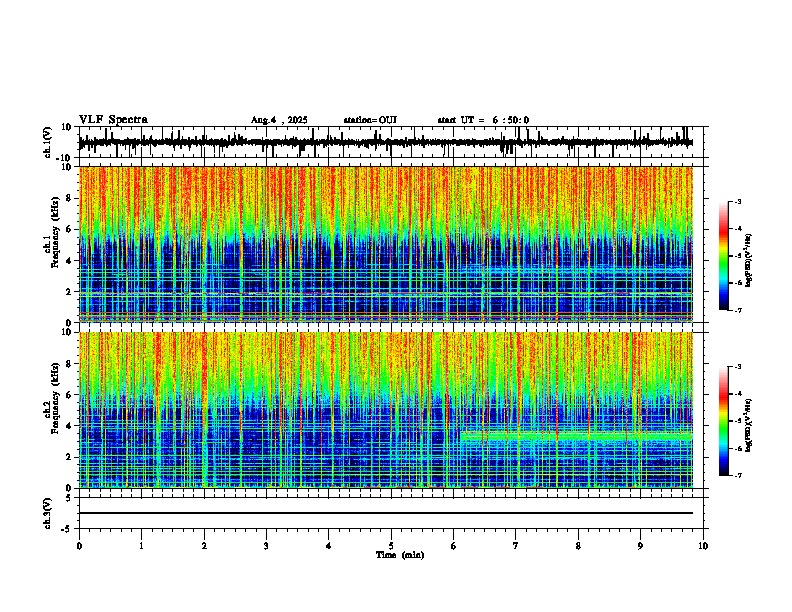Click time axis tick label '9'

click(x=640, y=546)
